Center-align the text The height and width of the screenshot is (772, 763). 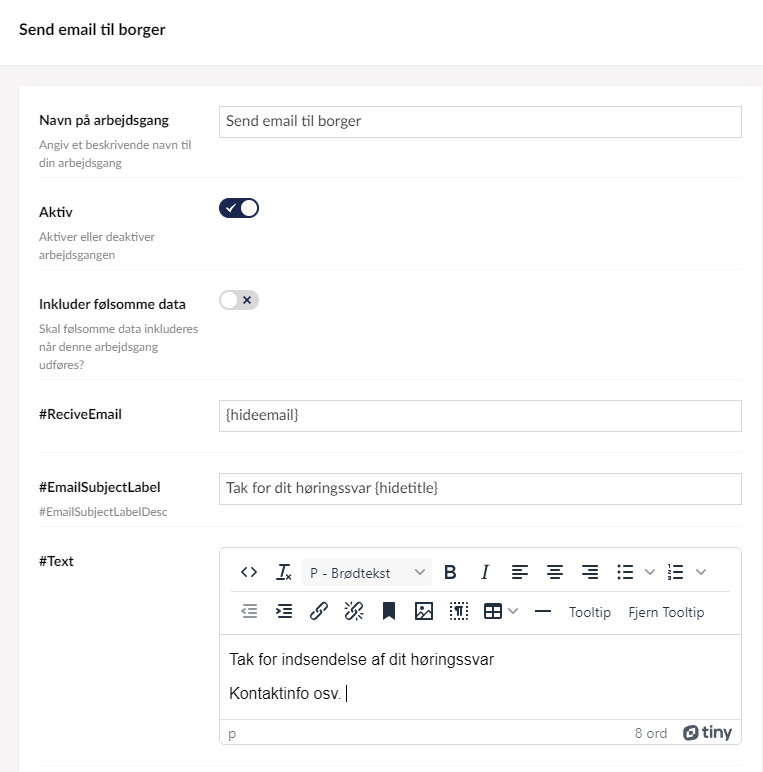pos(554,572)
